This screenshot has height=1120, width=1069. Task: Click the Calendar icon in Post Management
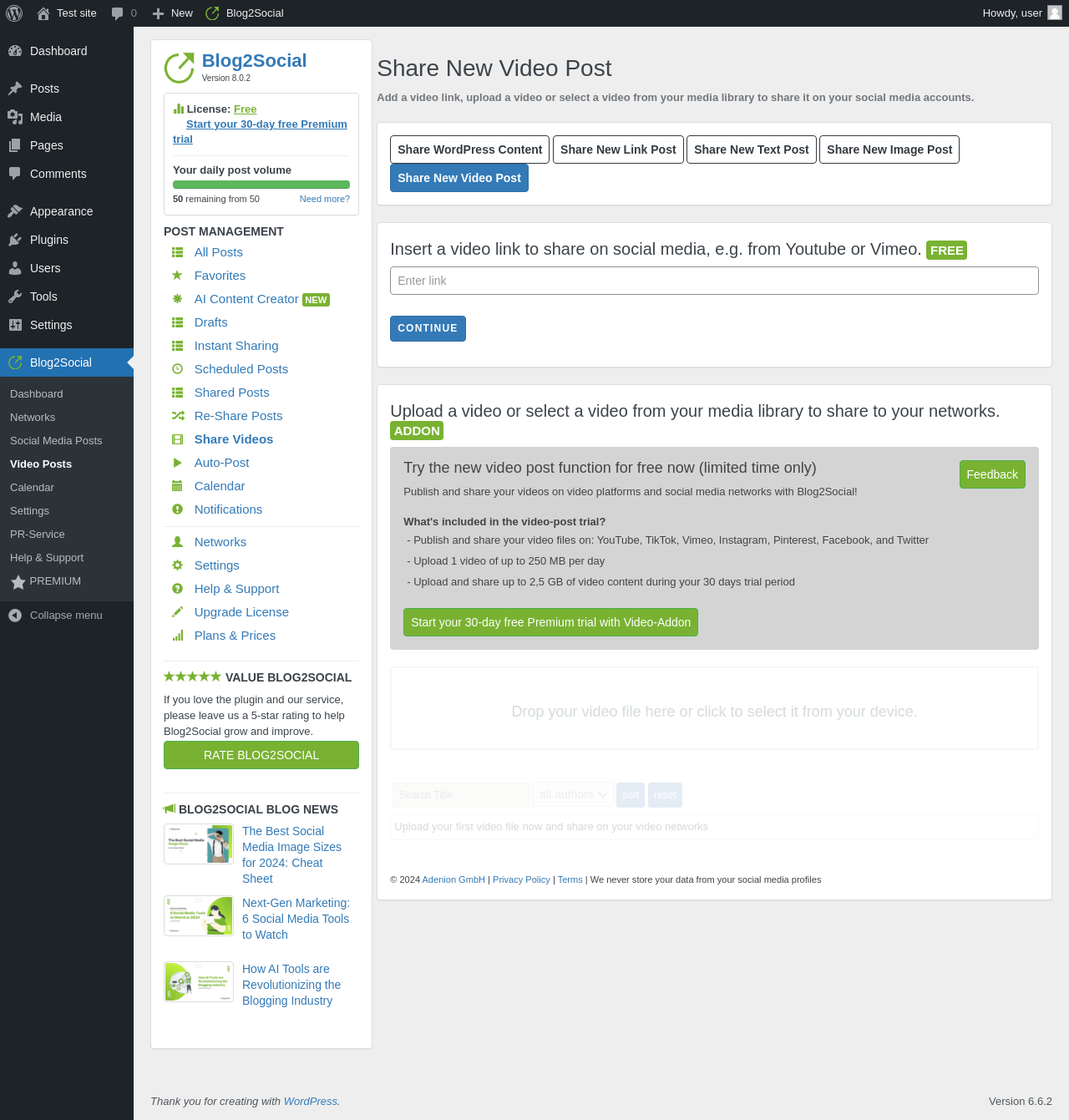pos(177,486)
